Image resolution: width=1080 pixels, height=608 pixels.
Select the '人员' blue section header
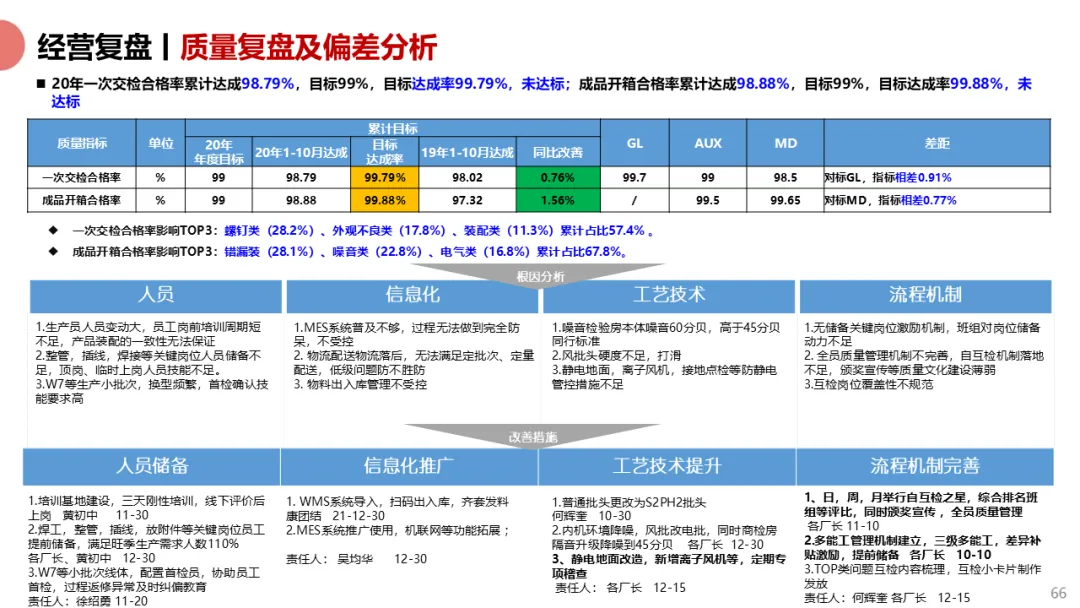click(x=156, y=295)
